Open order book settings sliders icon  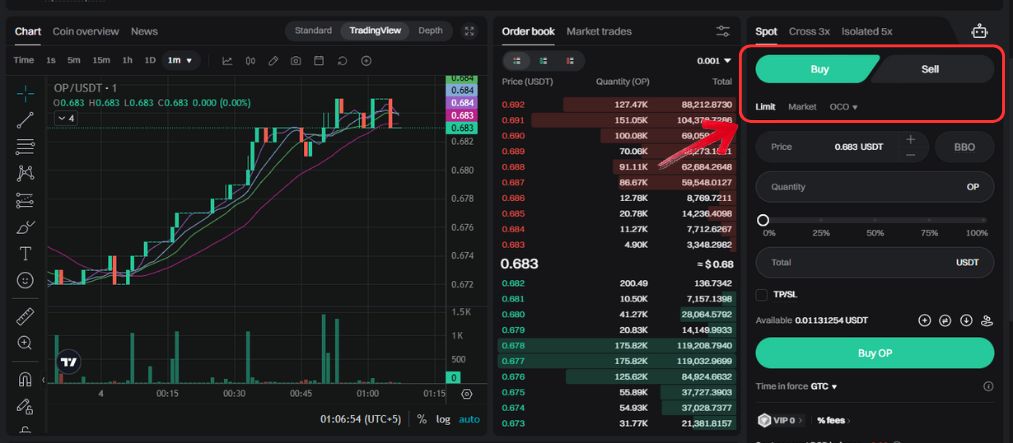(723, 31)
